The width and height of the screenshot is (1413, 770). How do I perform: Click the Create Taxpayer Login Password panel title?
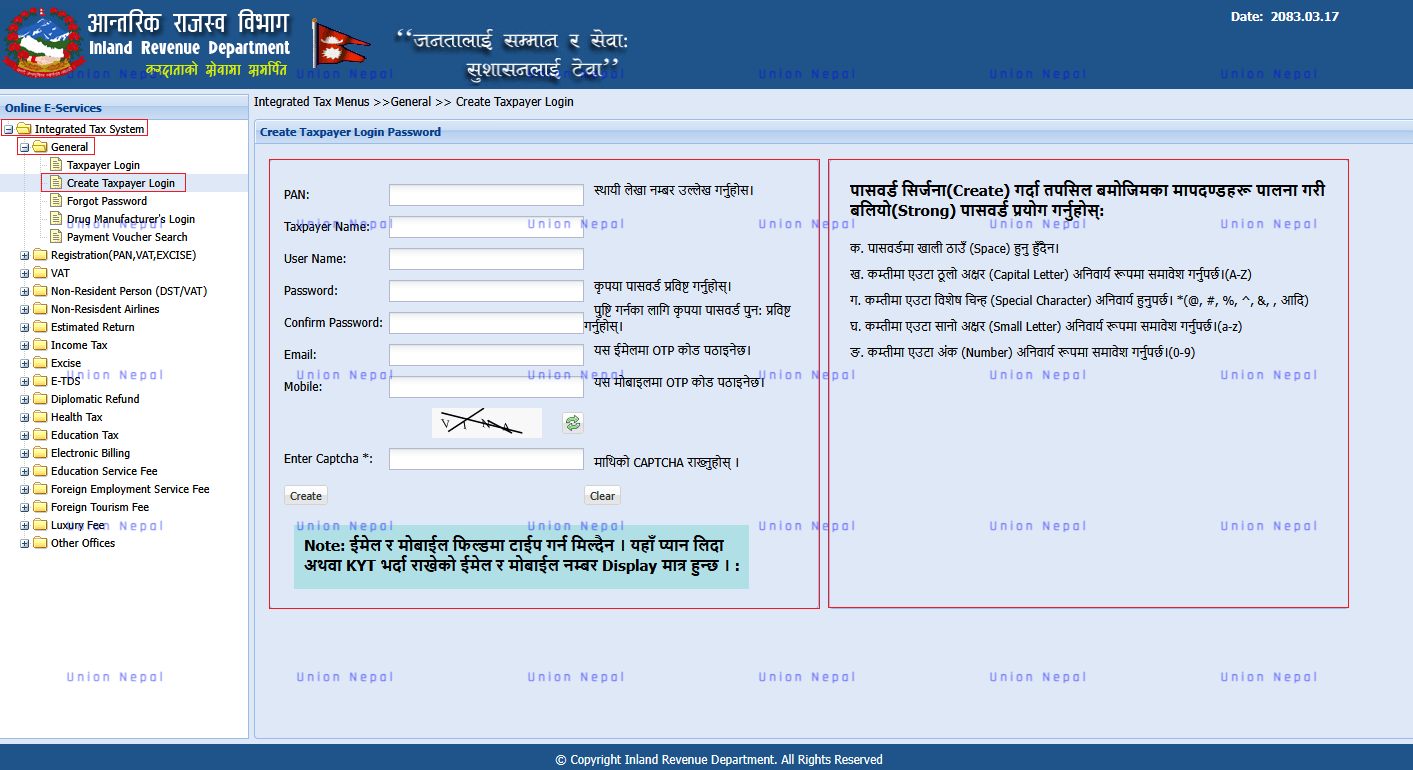[350, 132]
